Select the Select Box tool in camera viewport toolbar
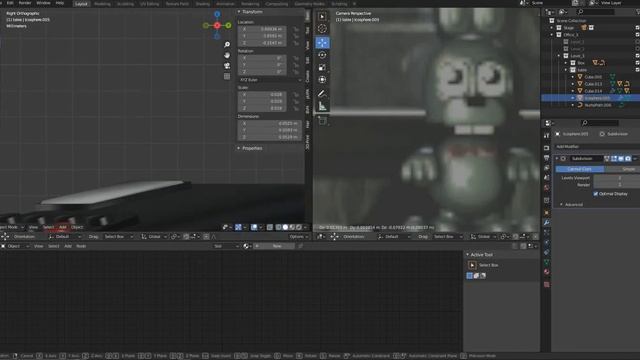The width and height of the screenshot is (640, 360). tap(322, 16)
